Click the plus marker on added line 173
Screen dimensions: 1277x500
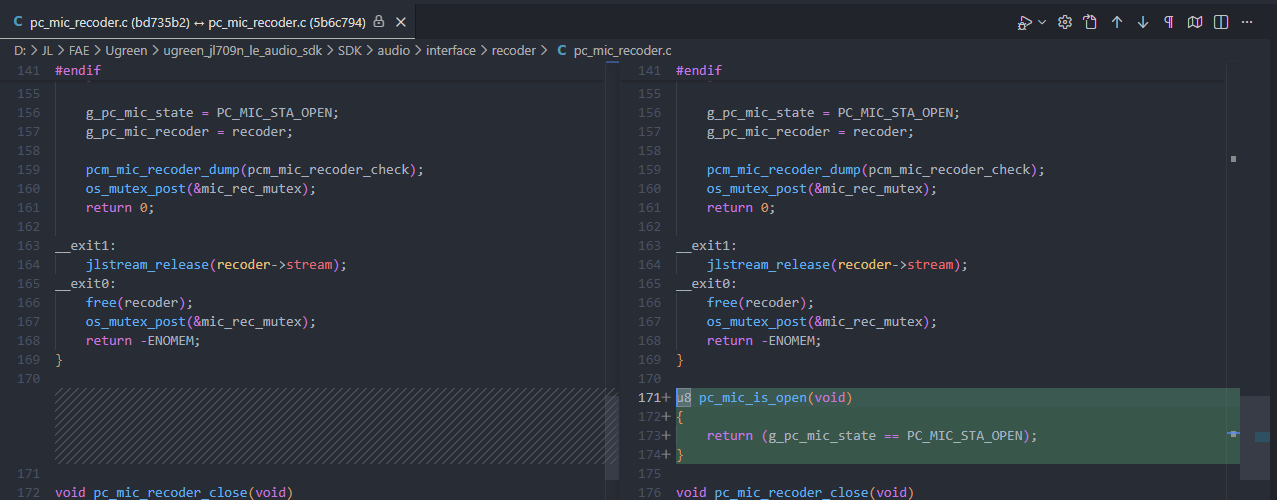[666, 436]
